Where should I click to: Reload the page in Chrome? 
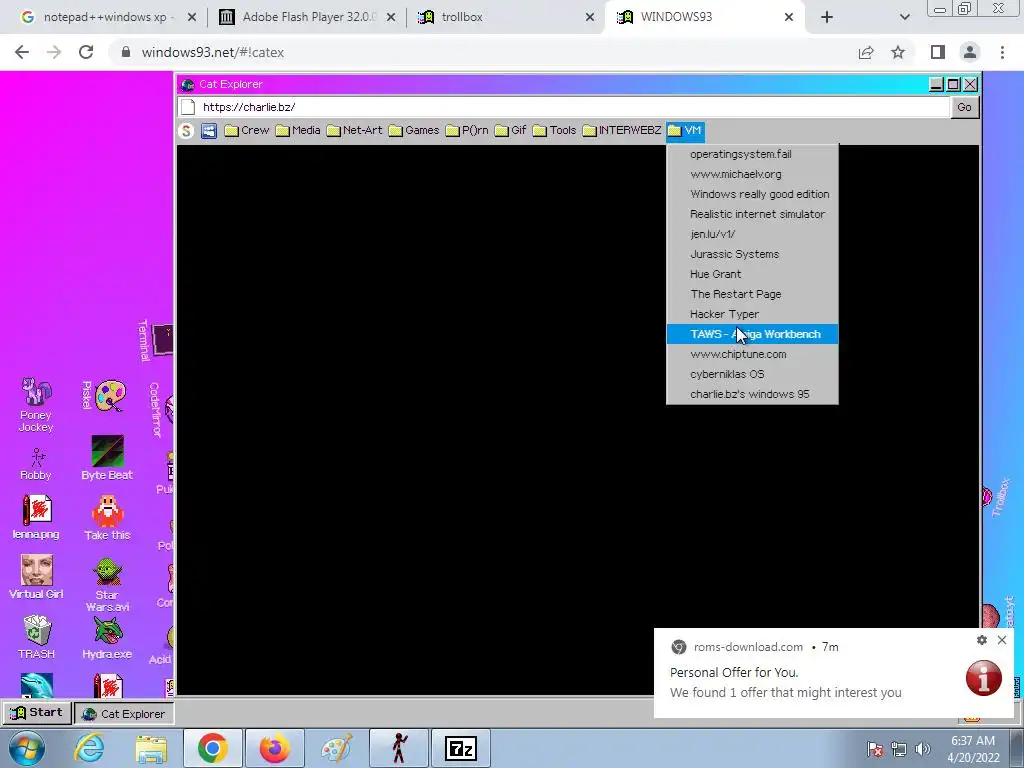(x=86, y=52)
